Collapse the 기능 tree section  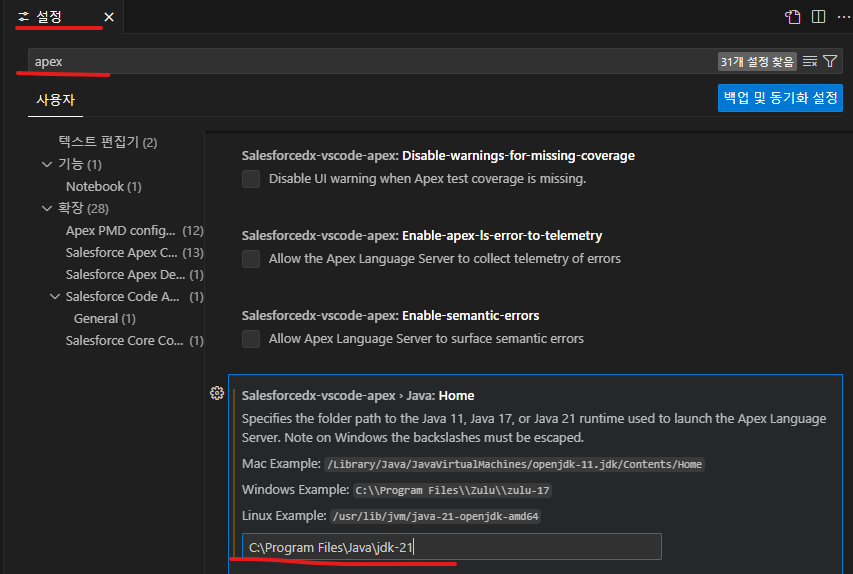coord(47,164)
